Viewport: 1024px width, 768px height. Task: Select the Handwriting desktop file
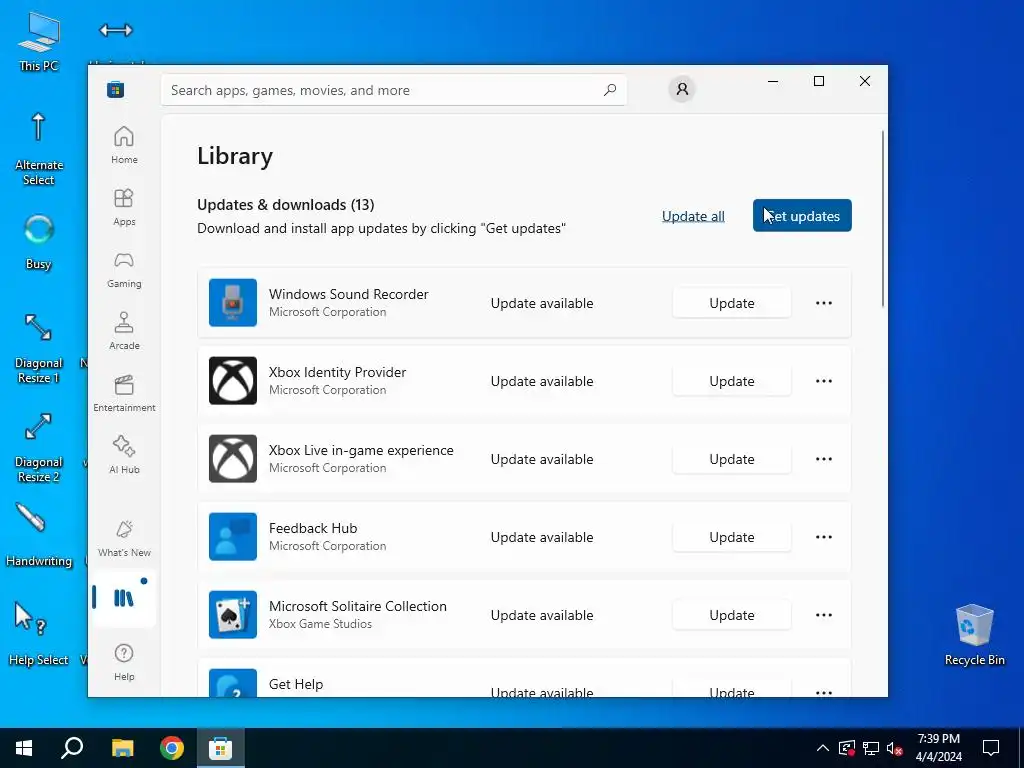[39, 534]
